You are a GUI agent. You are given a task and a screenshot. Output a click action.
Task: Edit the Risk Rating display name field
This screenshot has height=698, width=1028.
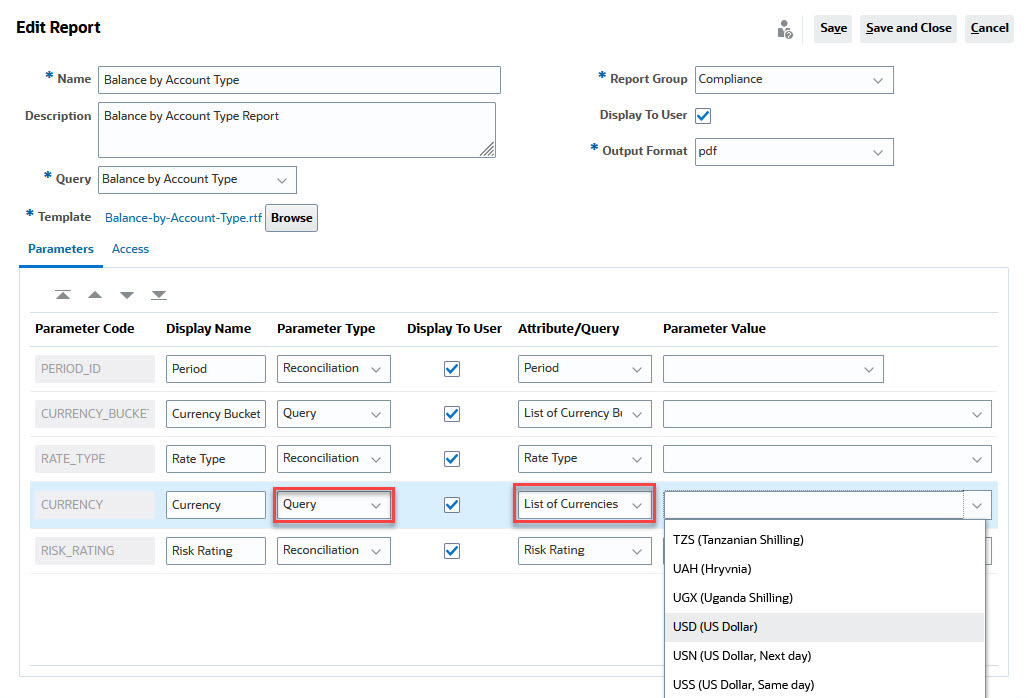point(216,551)
